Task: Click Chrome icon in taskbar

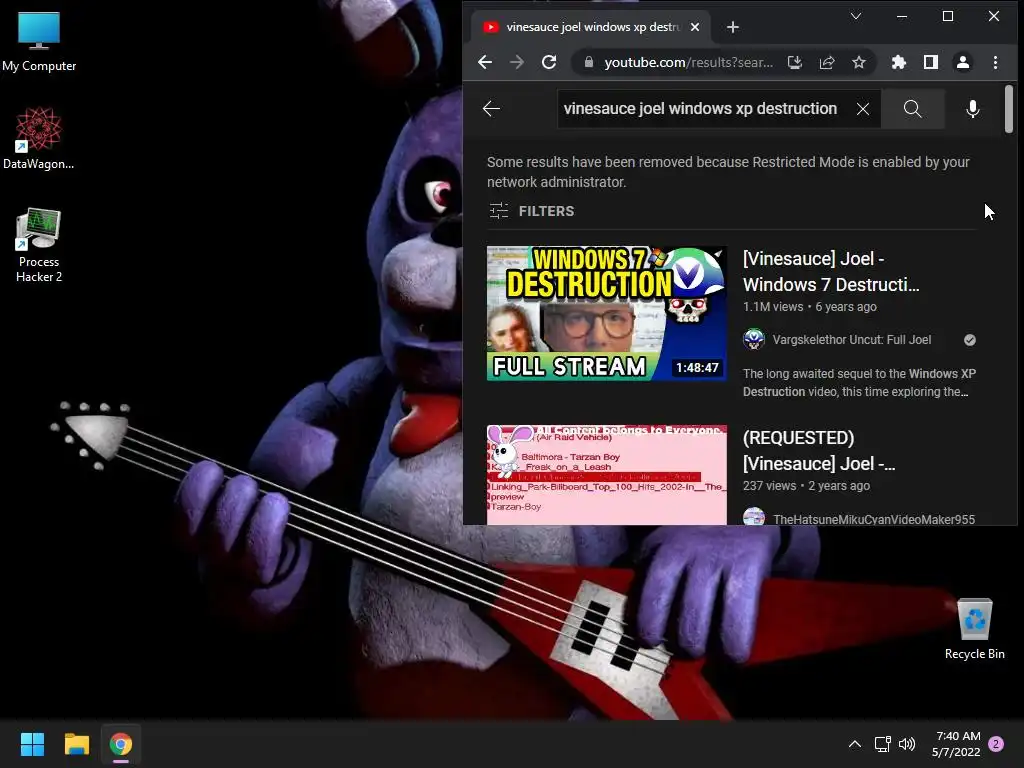Action: (x=121, y=744)
